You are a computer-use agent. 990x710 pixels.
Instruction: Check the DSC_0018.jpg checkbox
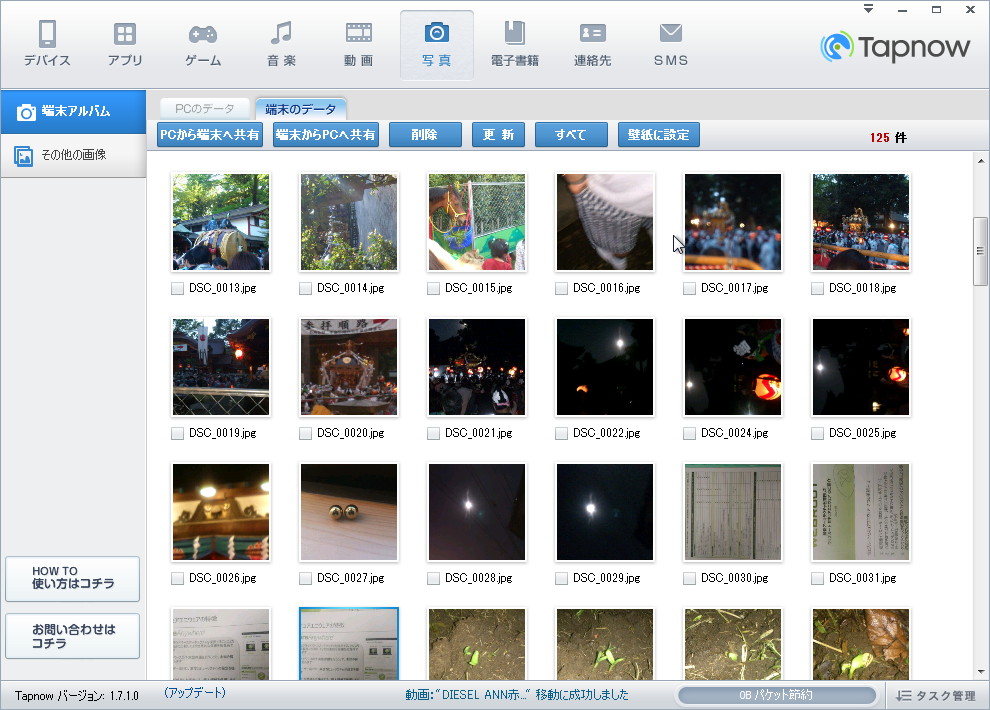(818, 288)
